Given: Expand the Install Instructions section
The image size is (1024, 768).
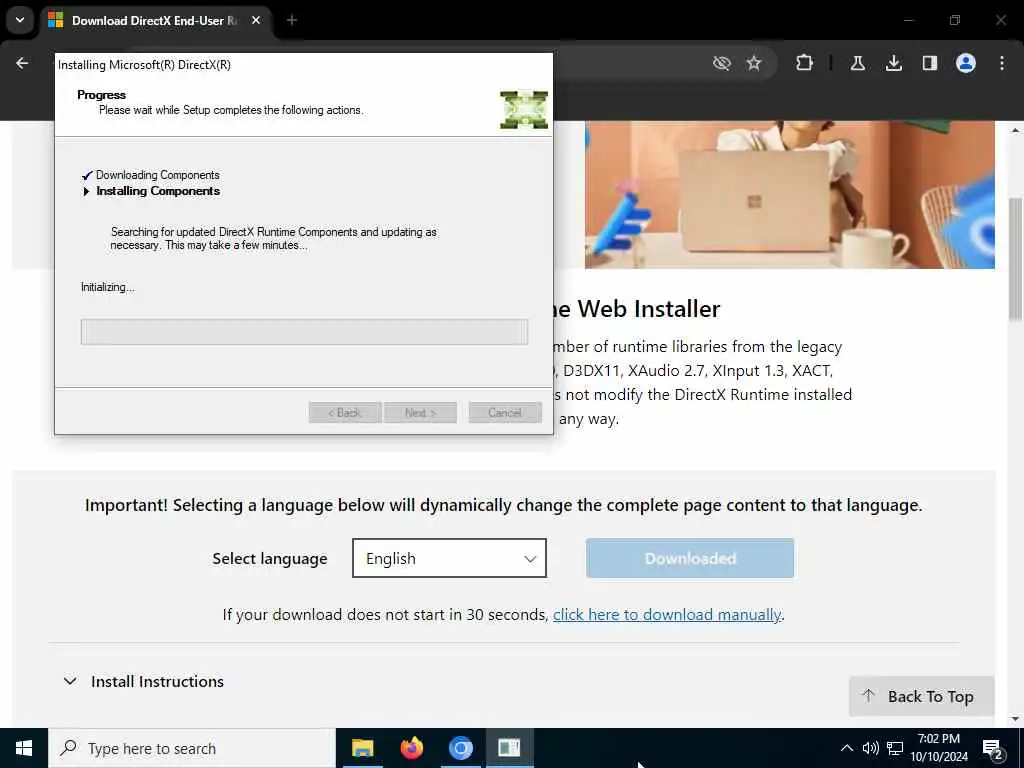Looking at the screenshot, I should 144,681.
